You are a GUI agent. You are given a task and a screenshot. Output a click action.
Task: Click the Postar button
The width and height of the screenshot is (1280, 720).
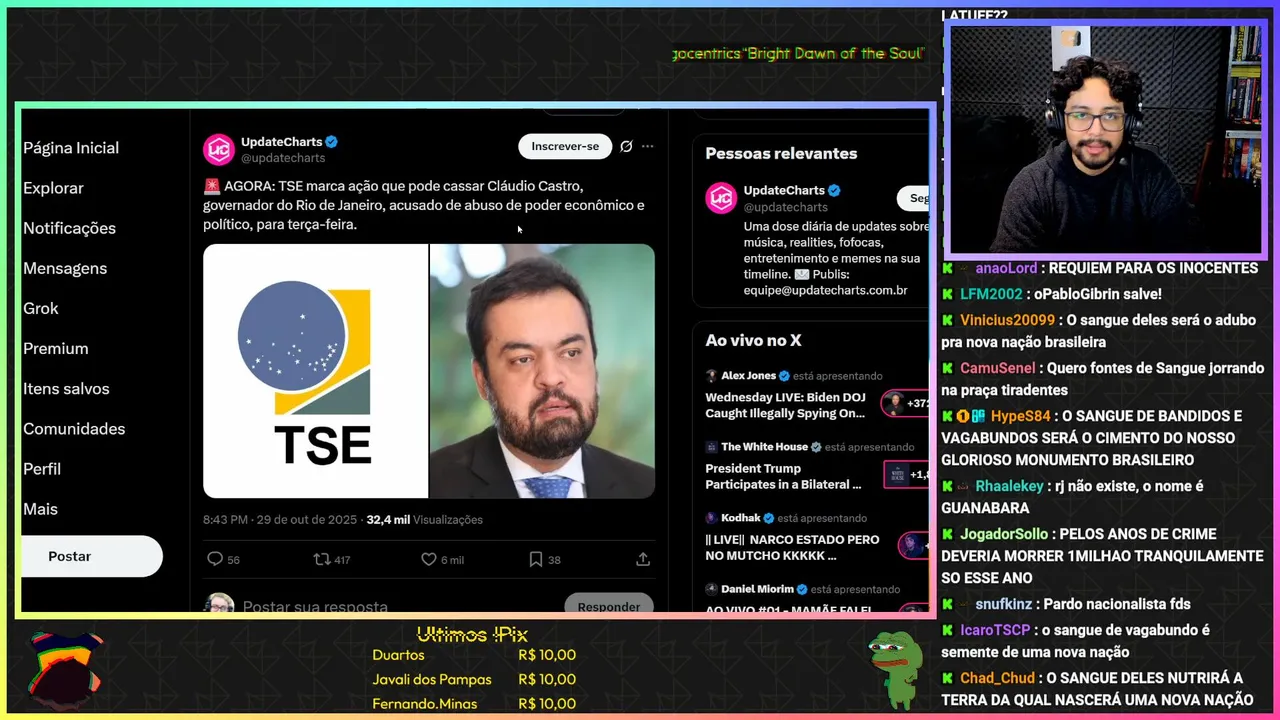(x=92, y=556)
